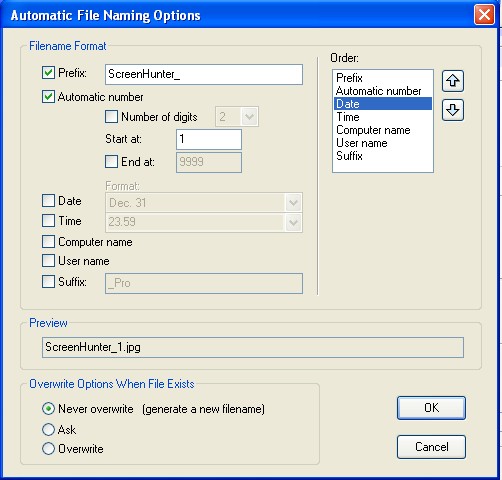502x480 pixels.
Task: Expand the Time format dropdown
Action: tap(293, 223)
